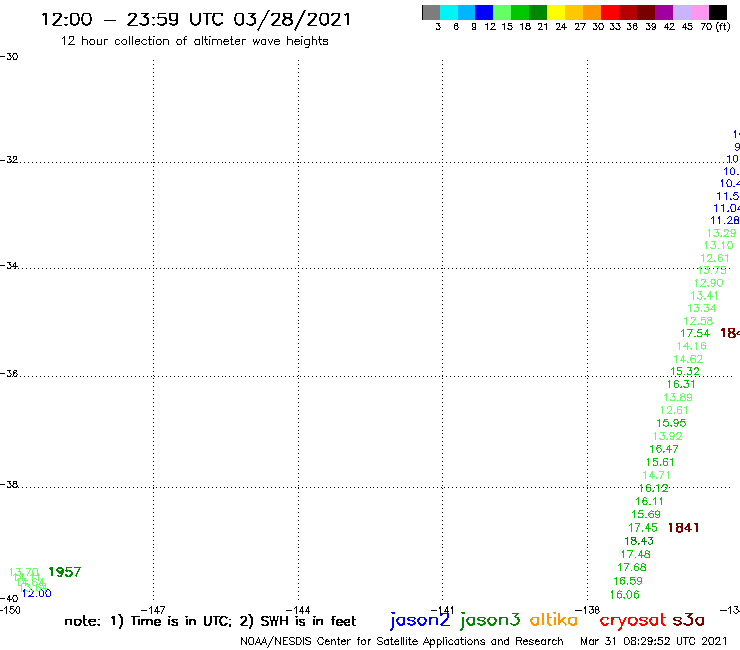
Task: Click the latitude axis label '-36'
Action: pos(9,374)
